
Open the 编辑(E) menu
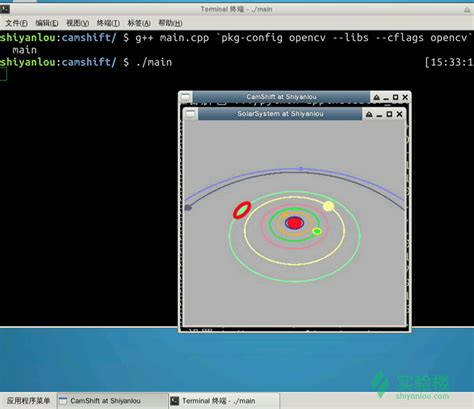pos(47,23)
